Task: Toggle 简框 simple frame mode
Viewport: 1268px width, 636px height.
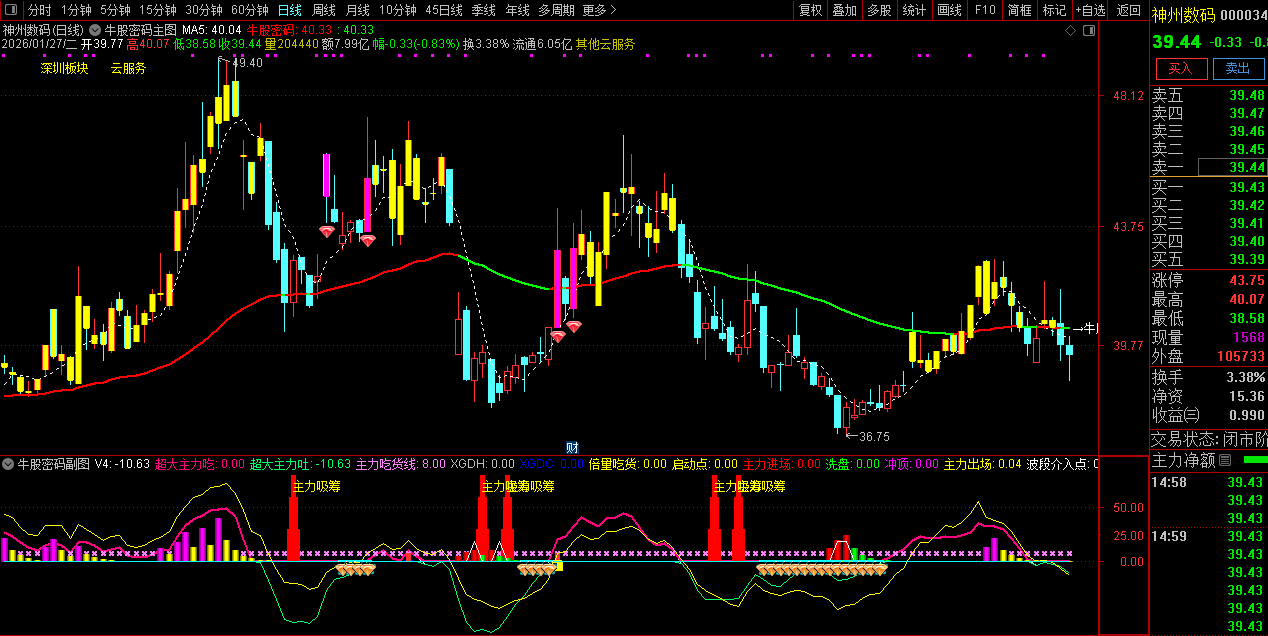Action: click(1019, 10)
